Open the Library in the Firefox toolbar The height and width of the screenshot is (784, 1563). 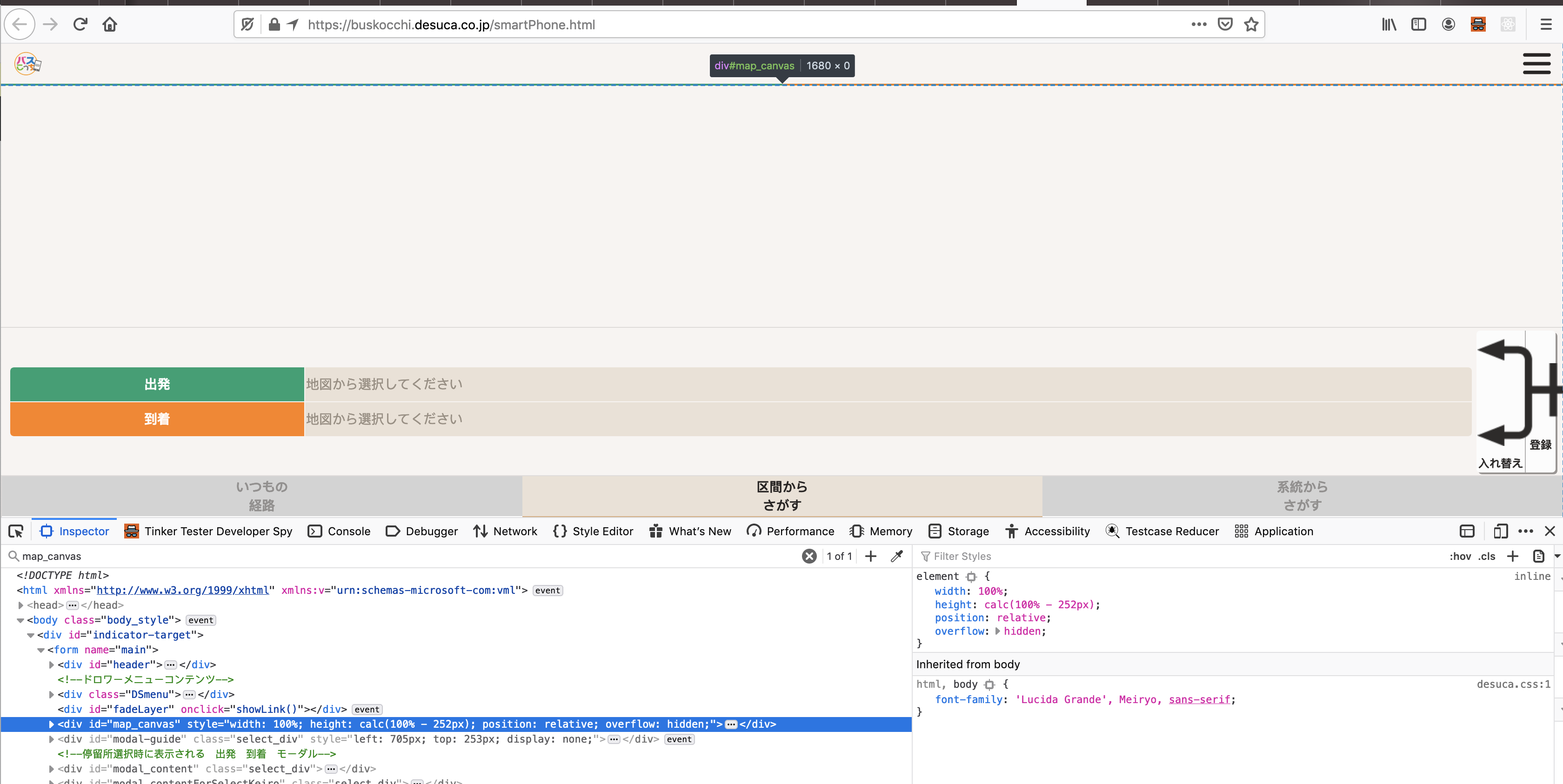tap(1389, 24)
